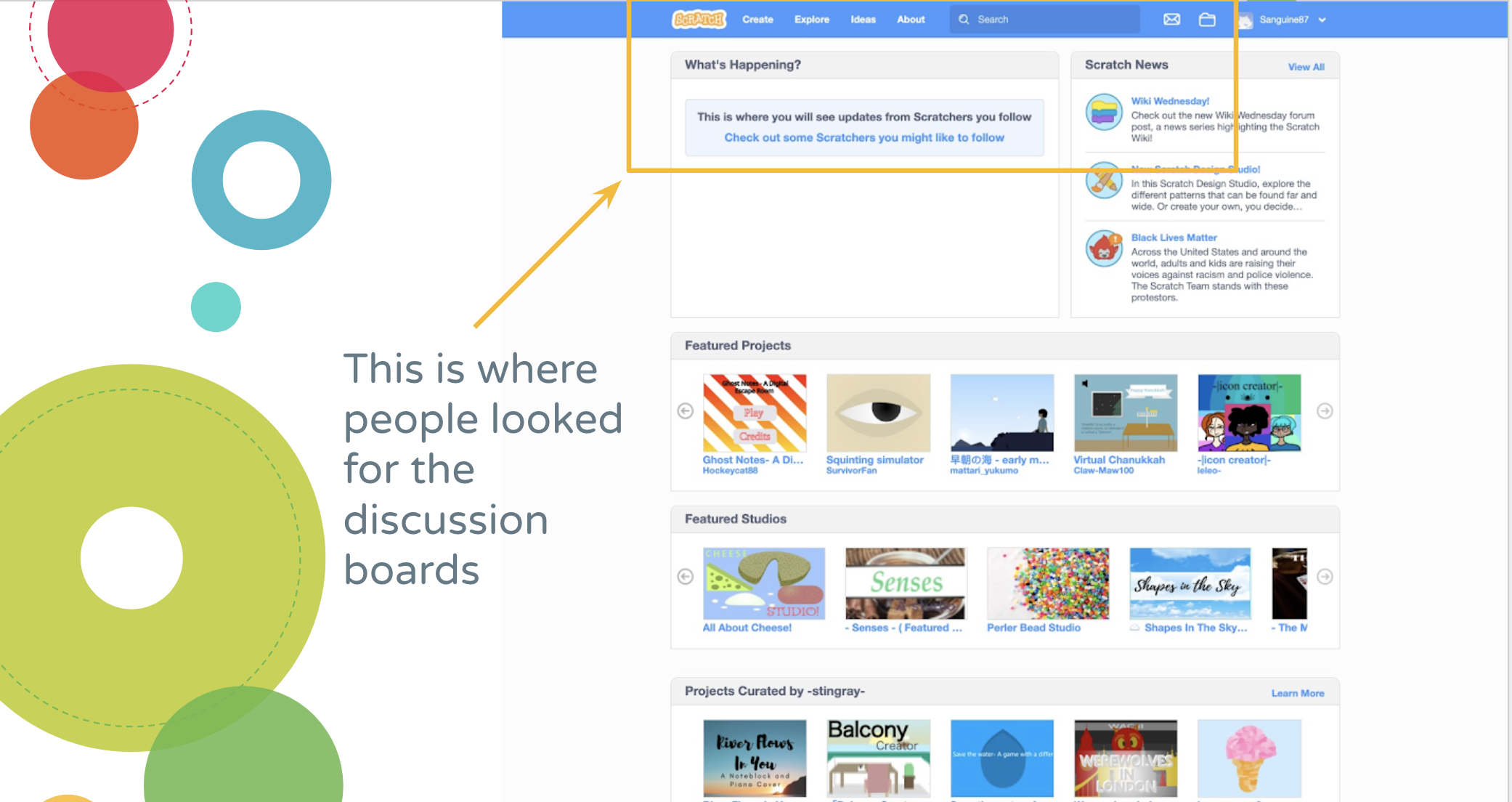Open the Perler Bead Studio thumbnail
The height and width of the screenshot is (802, 1512).
(x=1047, y=583)
